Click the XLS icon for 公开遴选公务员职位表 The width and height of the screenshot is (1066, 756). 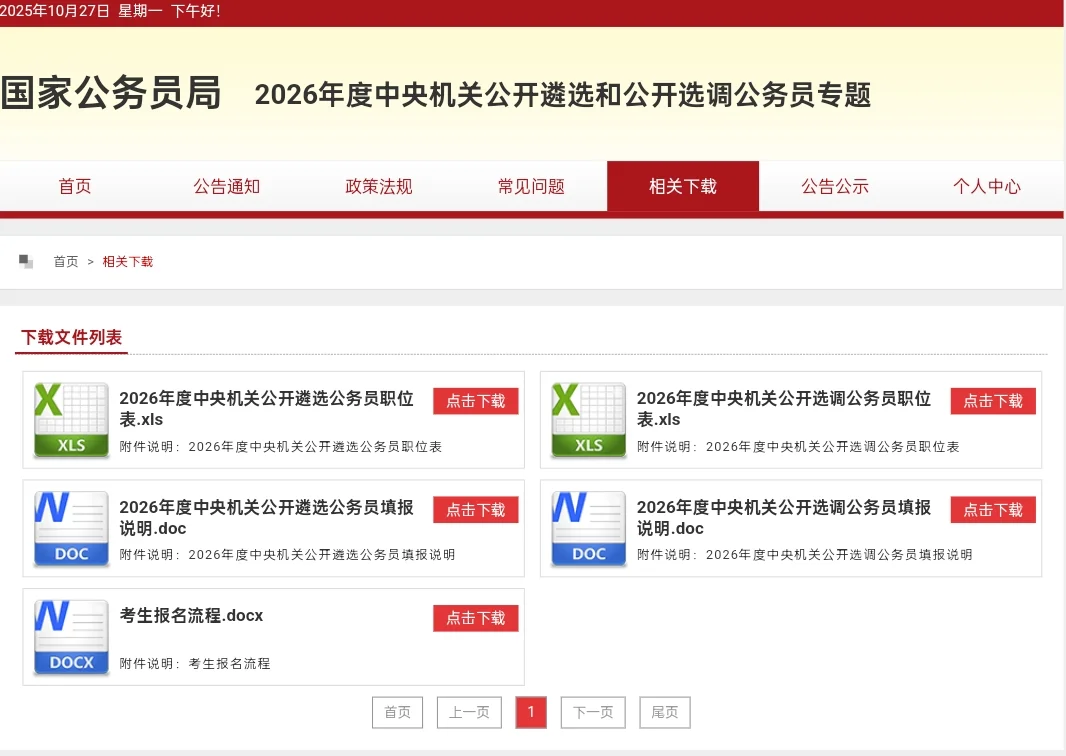[71, 420]
